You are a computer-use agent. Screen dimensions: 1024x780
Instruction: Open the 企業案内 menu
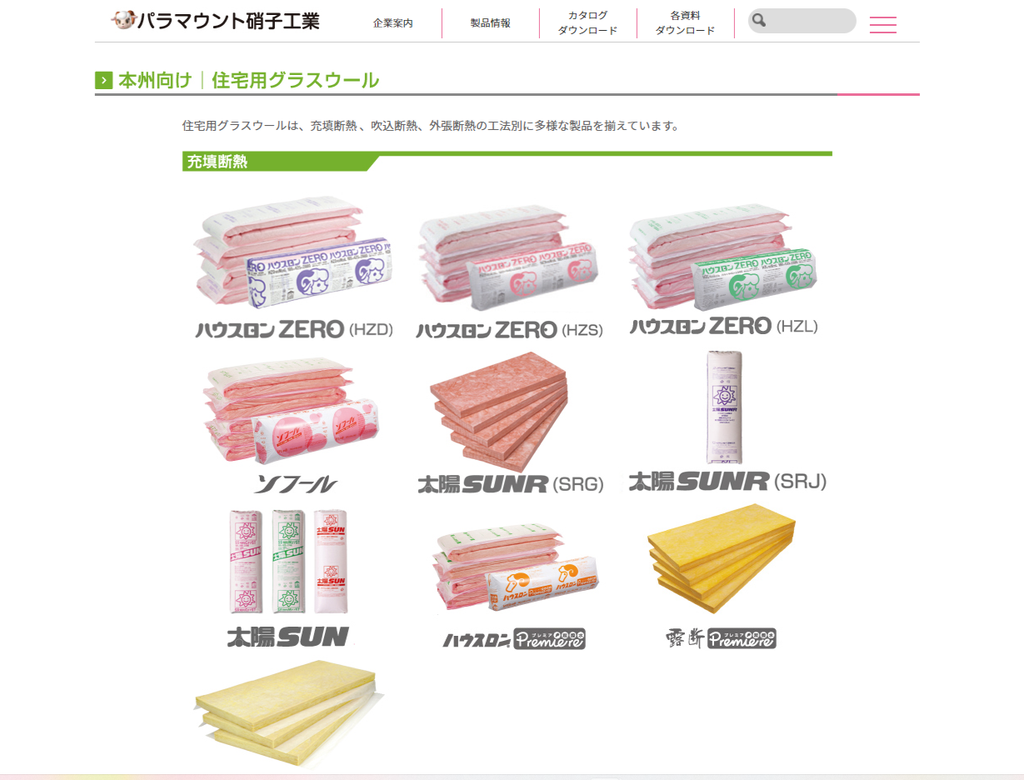point(392,23)
